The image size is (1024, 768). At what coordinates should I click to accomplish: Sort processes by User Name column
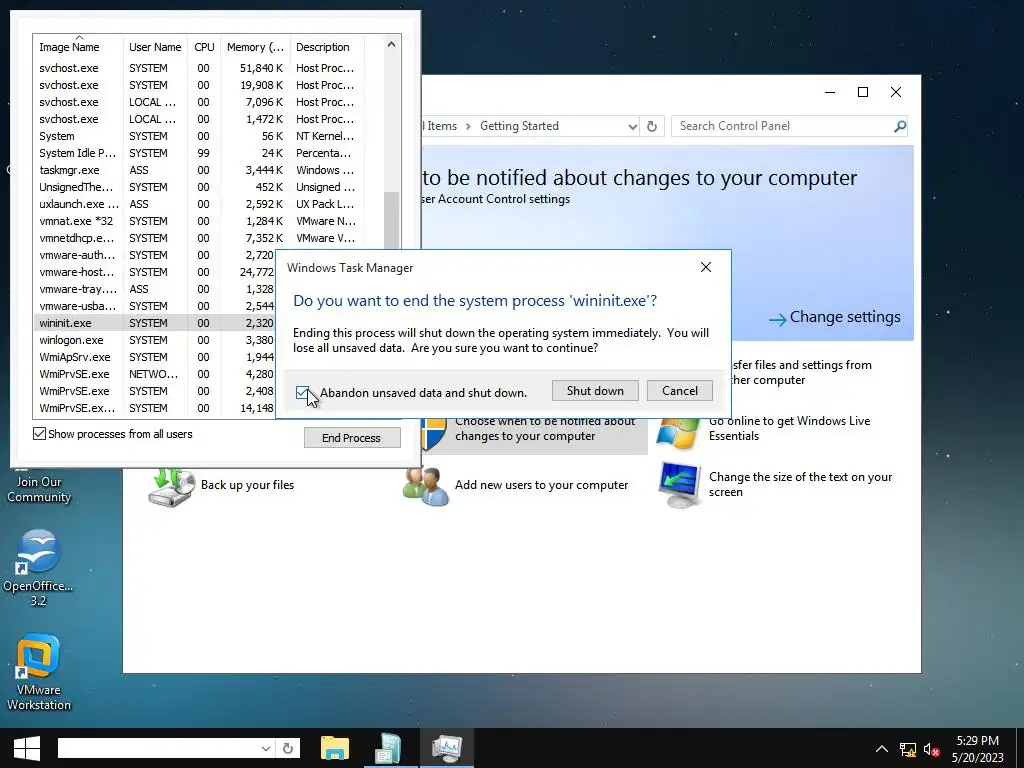155,47
